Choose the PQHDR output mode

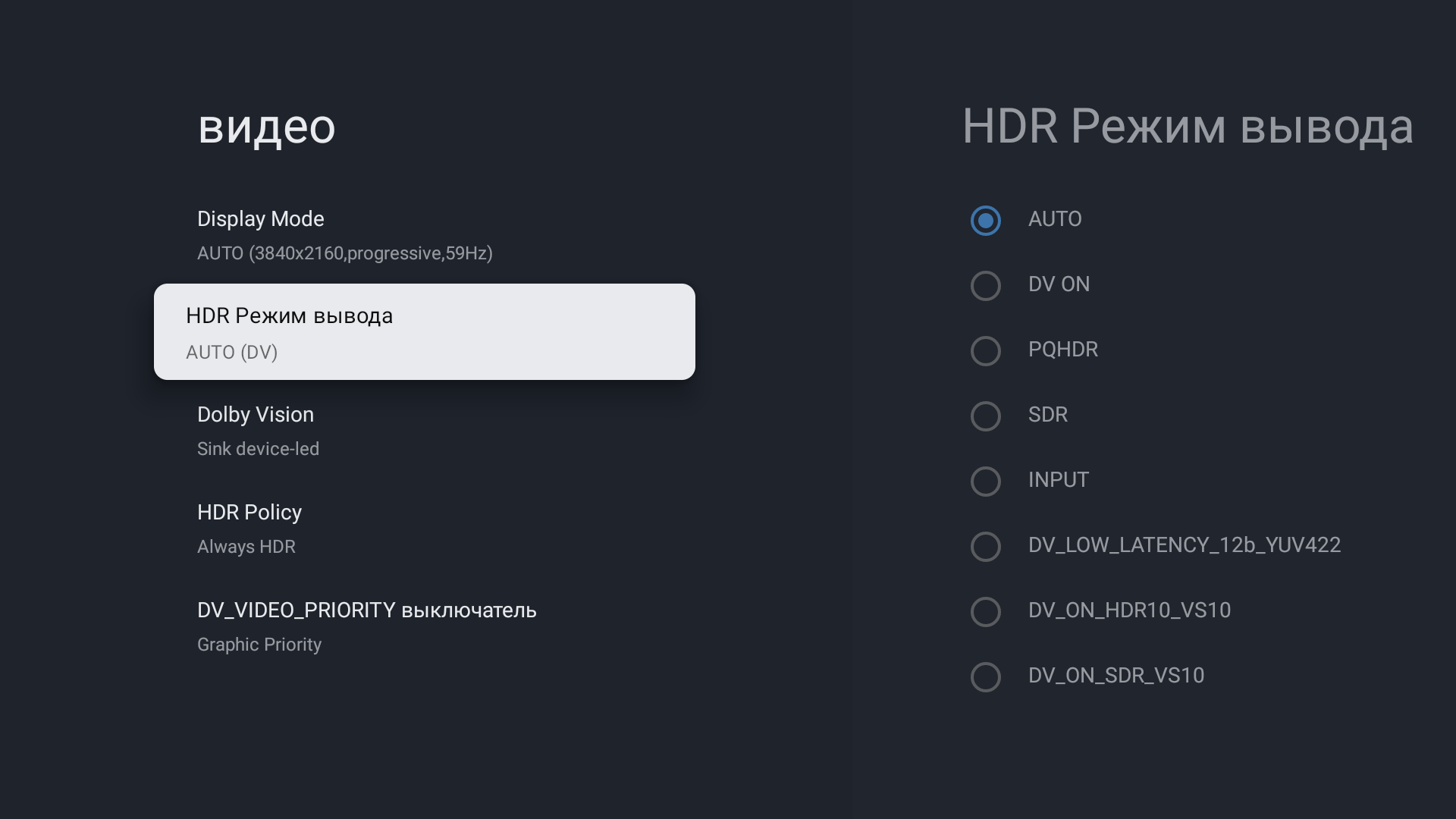(x=985, y=351)
